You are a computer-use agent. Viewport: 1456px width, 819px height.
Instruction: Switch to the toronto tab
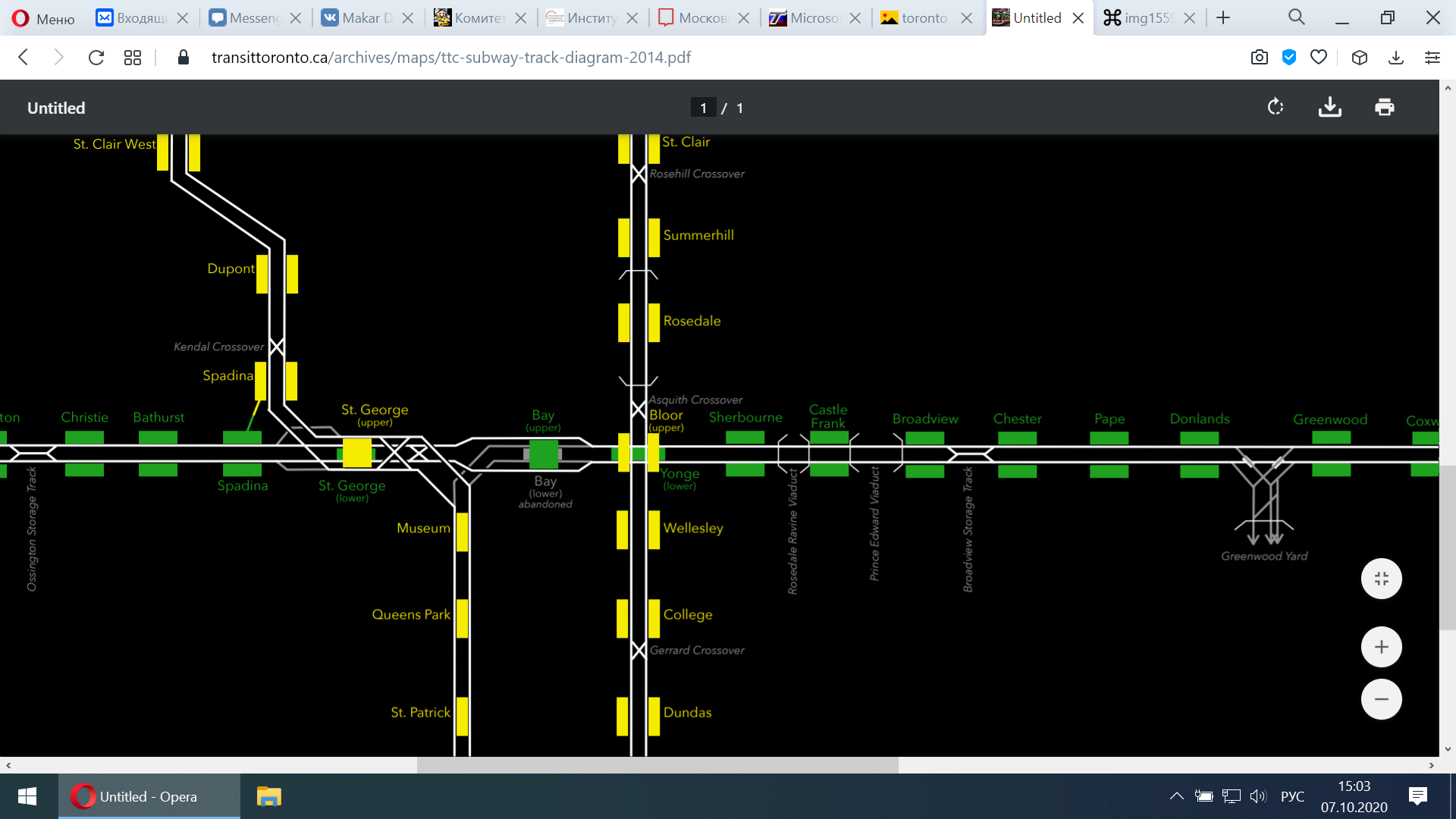tap(924, 18)
